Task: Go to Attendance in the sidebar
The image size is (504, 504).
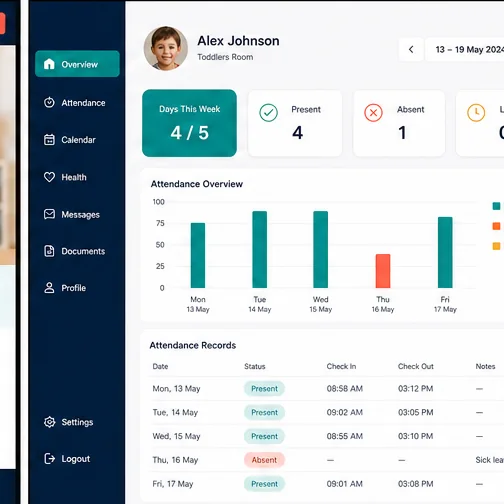Action: [x=75, y=103]
